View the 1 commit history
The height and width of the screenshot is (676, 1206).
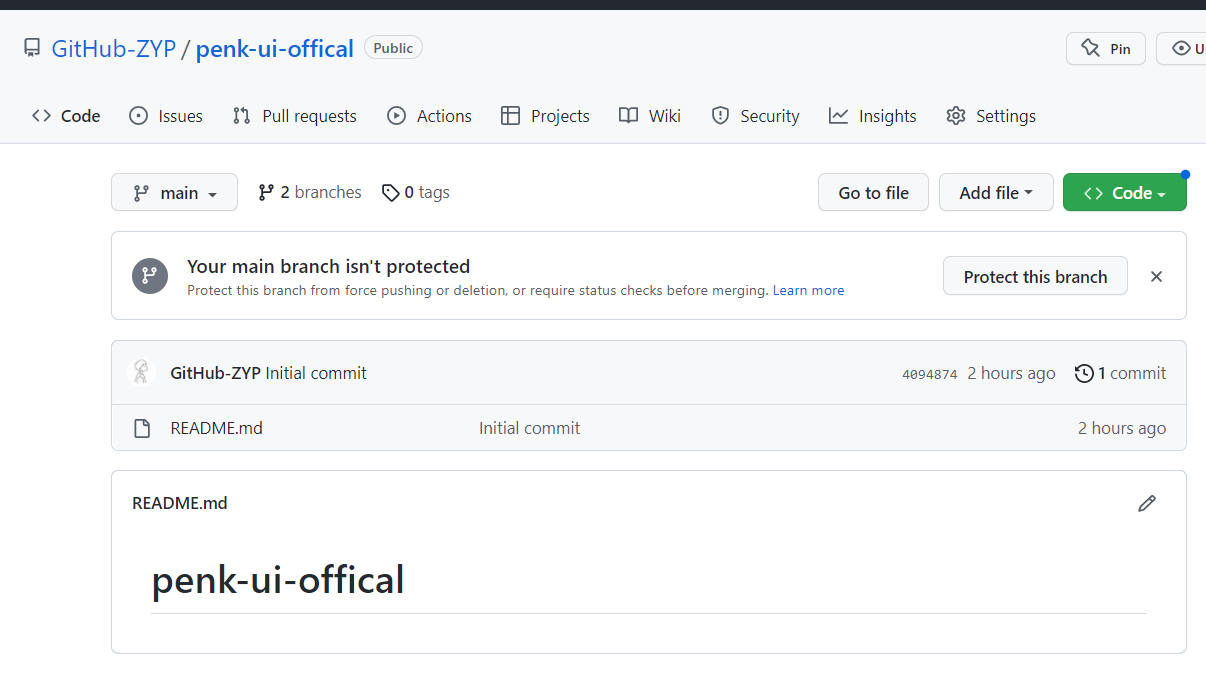coord(1120,373)
